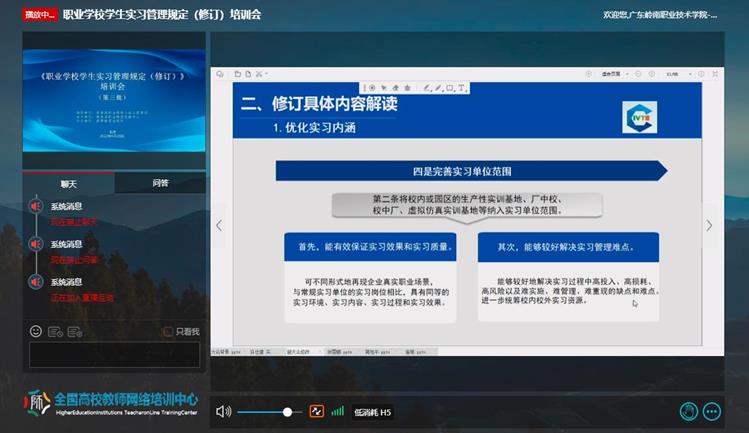The image size is (749, 433).
Task: Click the 低消耗 H5 button
Action: (373, 412)
